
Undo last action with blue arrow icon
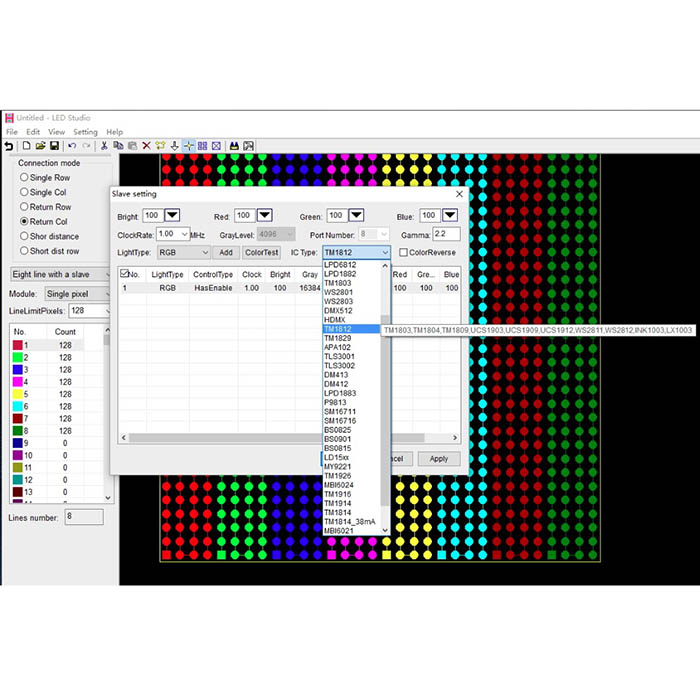point(72,146)
